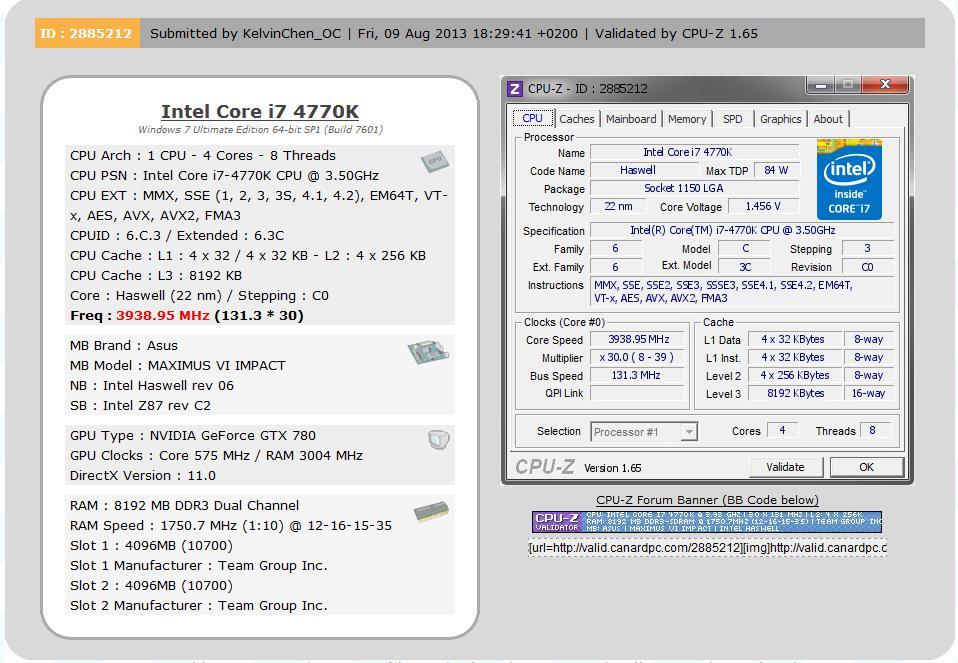Screen dimensions: 958x663
Task: Select the SPD tab
Action: click(733, 119)
